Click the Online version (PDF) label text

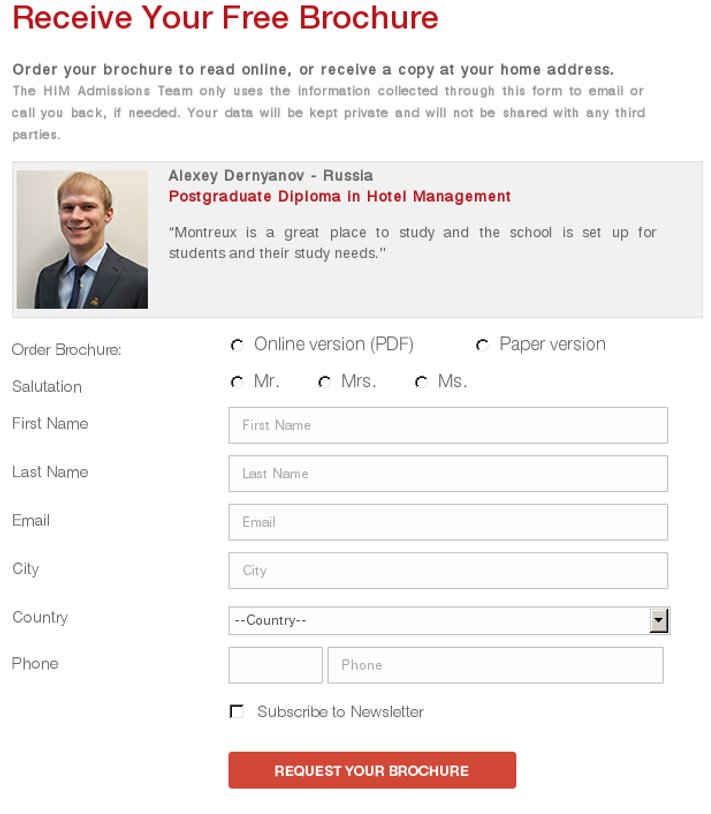click(x=334, y=344)
